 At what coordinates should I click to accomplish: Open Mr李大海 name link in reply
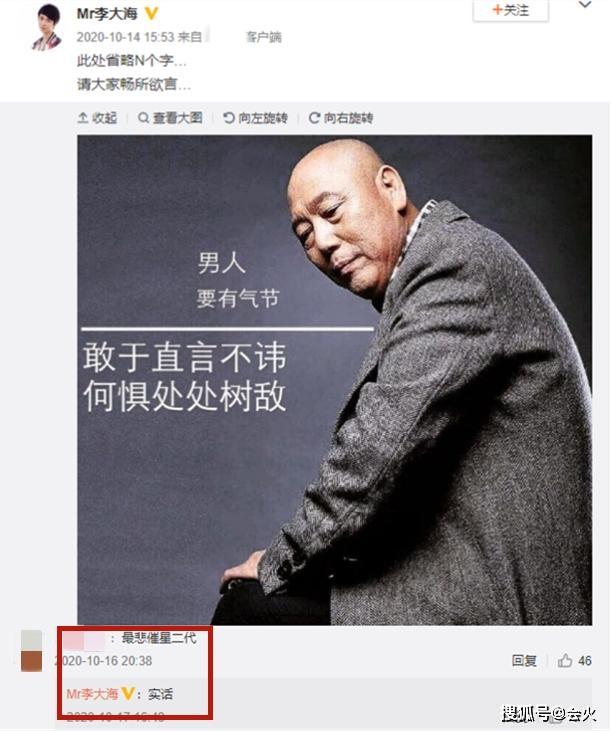point(92,694)
